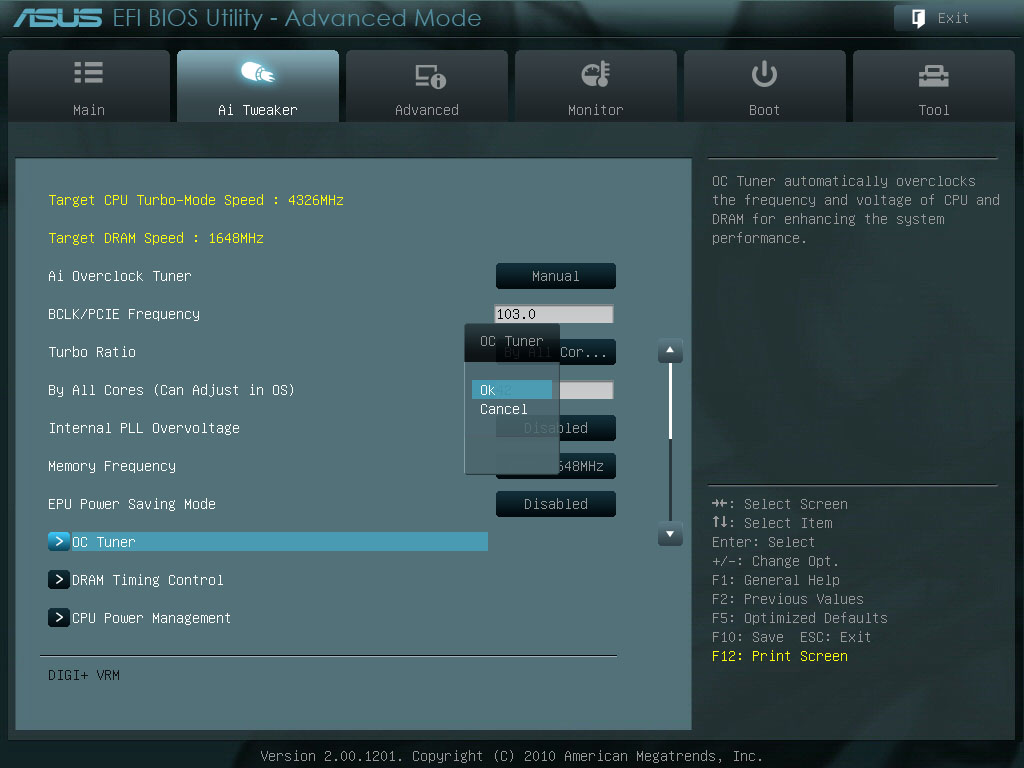Click the Ai Tweaker comet icon
The height and width of the screenshot is (768, 1024).
(257, 72)
